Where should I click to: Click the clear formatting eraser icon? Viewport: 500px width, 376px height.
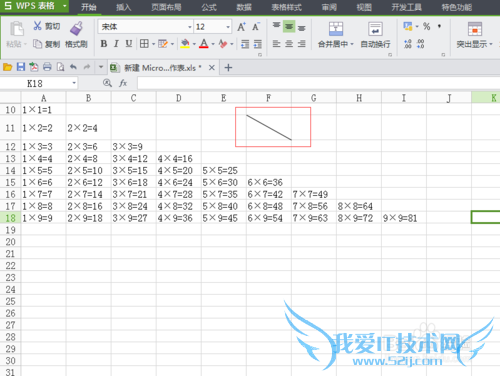point(223,44)
